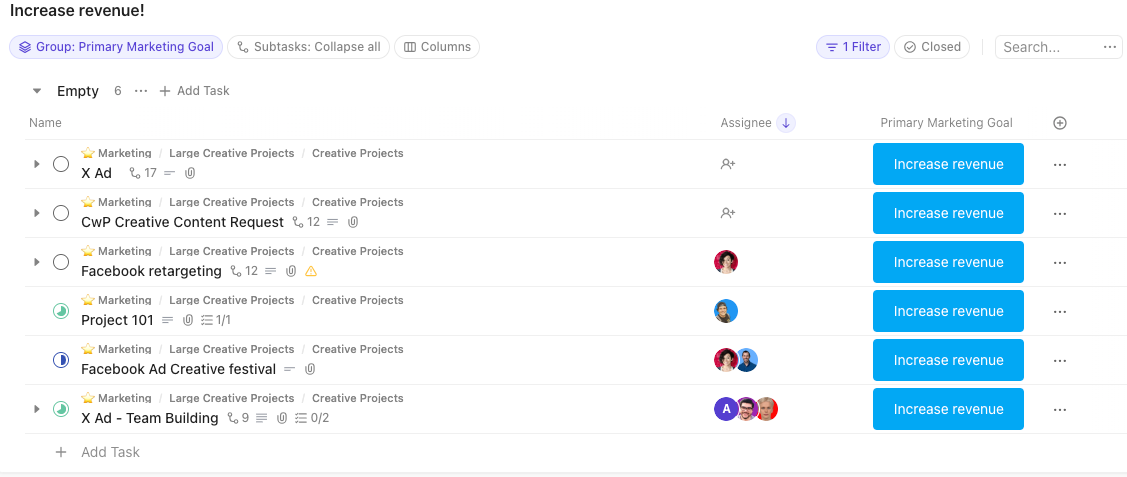Expand subtasks of X Ad - Team Building

37,409
